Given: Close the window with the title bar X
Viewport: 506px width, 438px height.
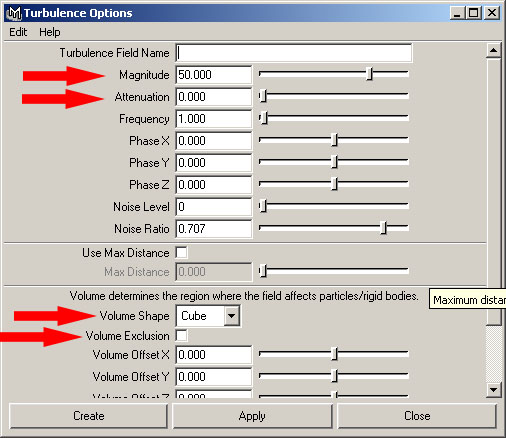Looking at the screenshot, I should 492,13.
